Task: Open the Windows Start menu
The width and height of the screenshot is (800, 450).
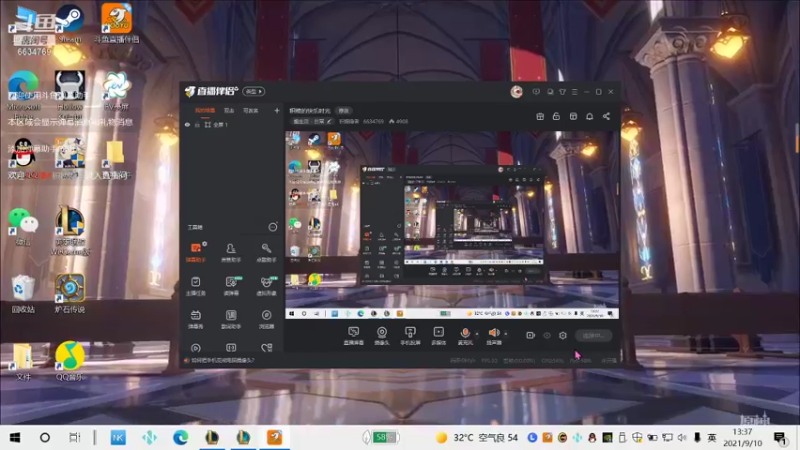Action: (x=15, y=437)
